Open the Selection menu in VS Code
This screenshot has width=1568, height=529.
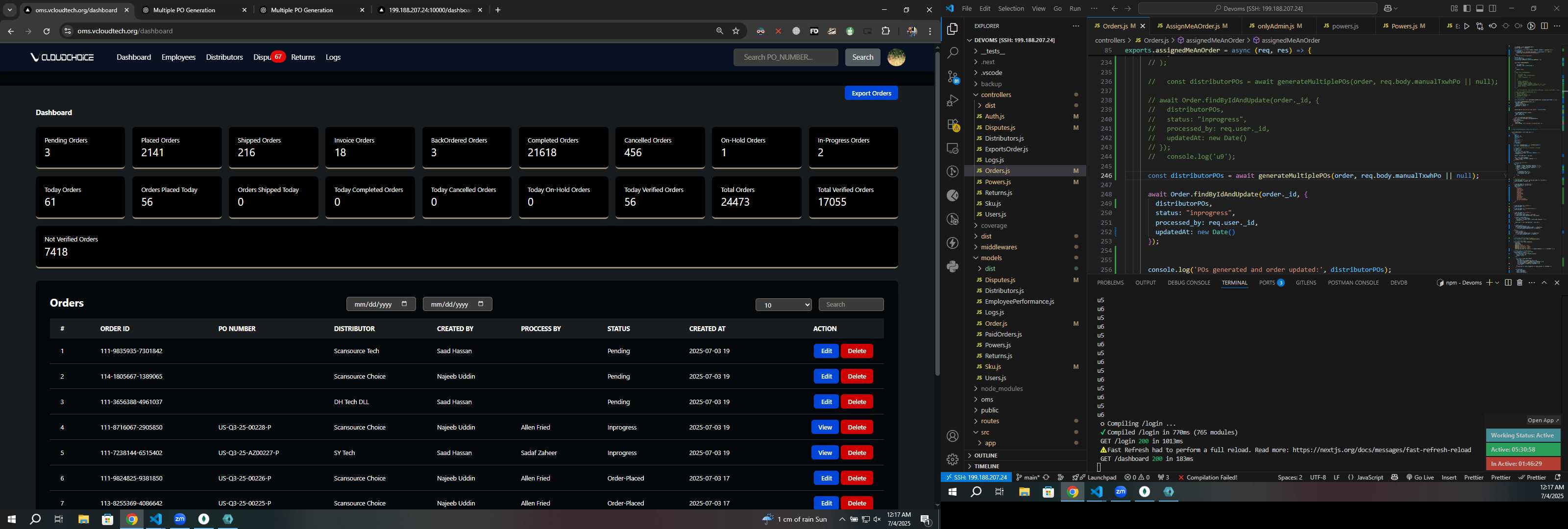(1011, 8)
